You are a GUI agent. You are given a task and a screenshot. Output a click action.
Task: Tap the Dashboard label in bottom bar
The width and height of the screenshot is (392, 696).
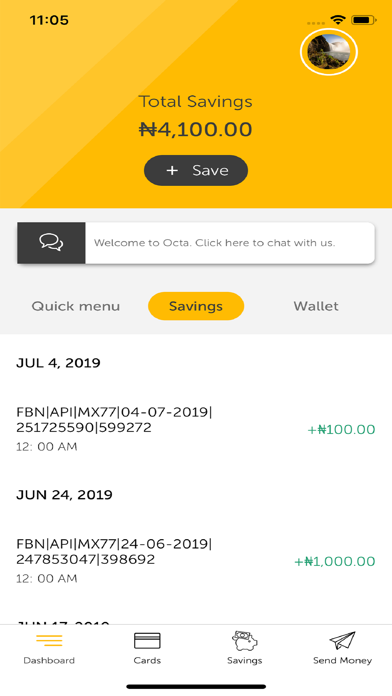pyautogui.click(x=49, y=660)
